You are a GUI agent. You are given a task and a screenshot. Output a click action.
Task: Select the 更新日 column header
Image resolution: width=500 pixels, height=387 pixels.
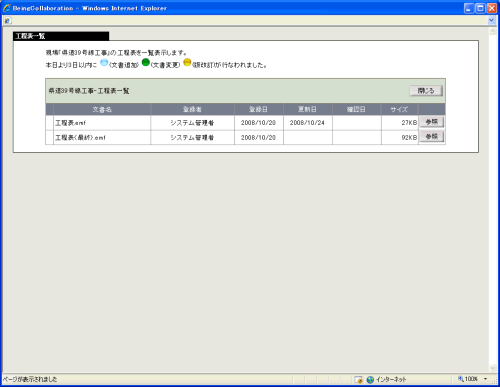point(307,109)
